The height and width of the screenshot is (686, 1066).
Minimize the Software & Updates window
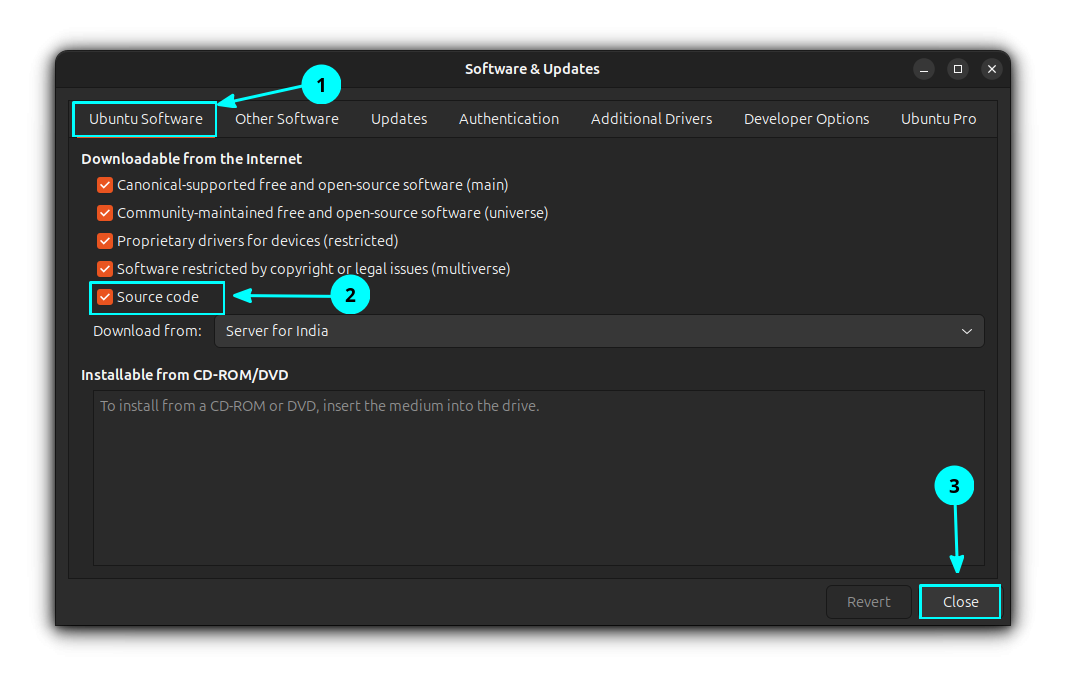point(923,69)
